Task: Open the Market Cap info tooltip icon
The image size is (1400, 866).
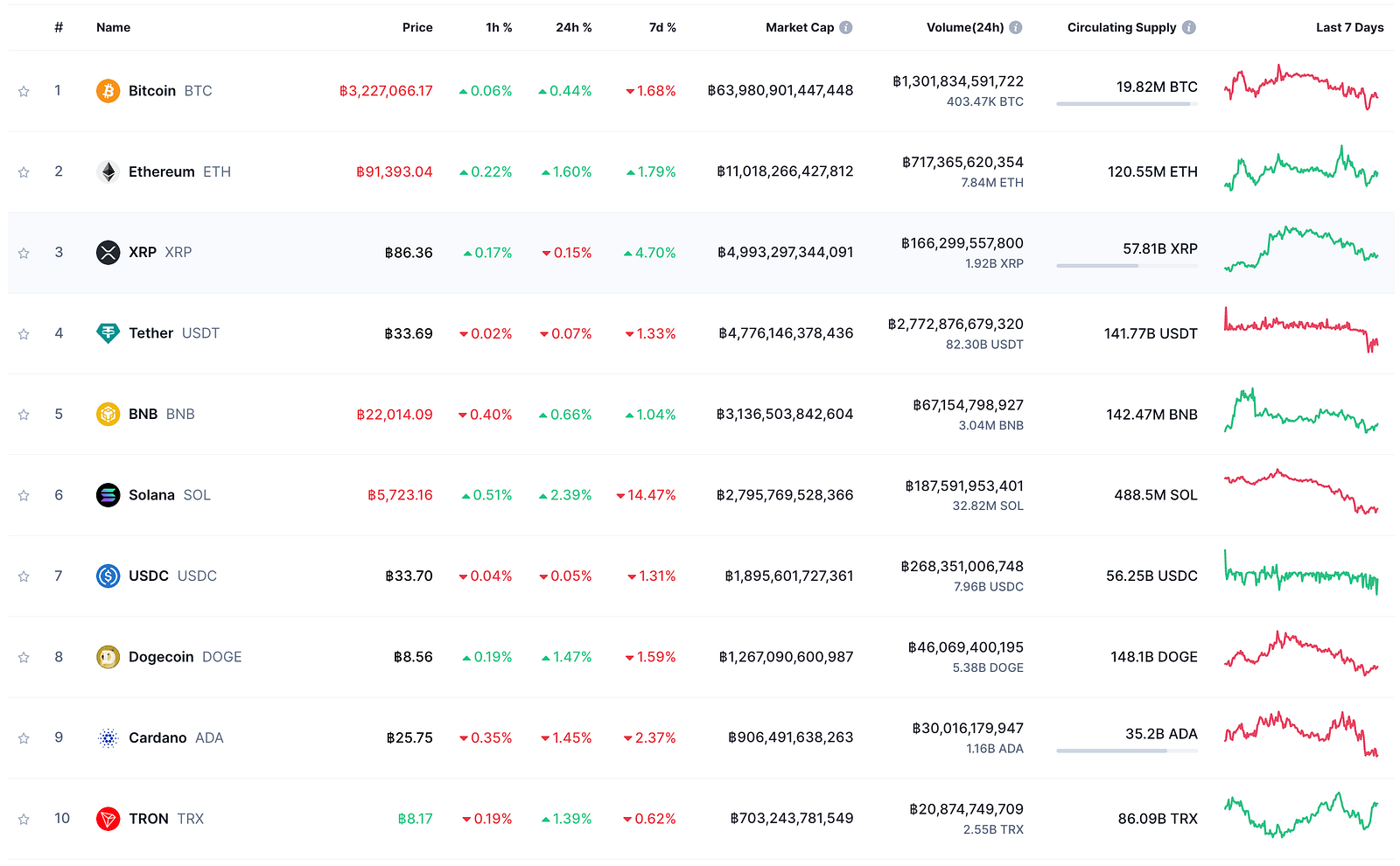Action: click(x=846, y=27)
